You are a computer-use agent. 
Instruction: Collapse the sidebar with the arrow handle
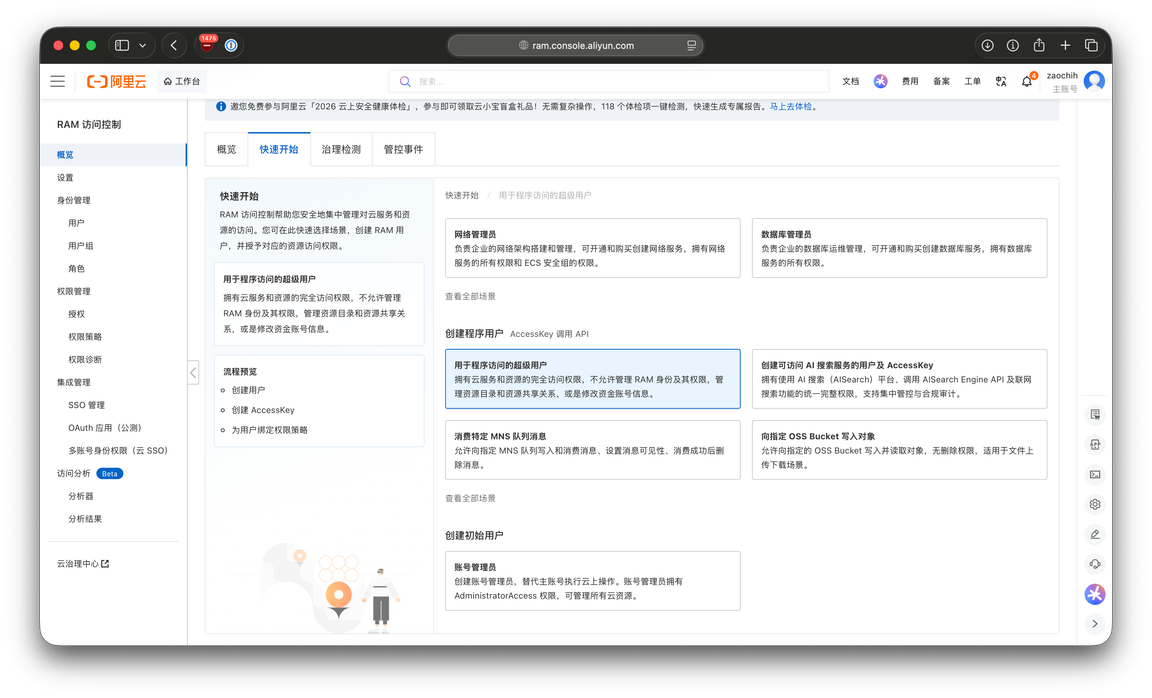point(193,373)
